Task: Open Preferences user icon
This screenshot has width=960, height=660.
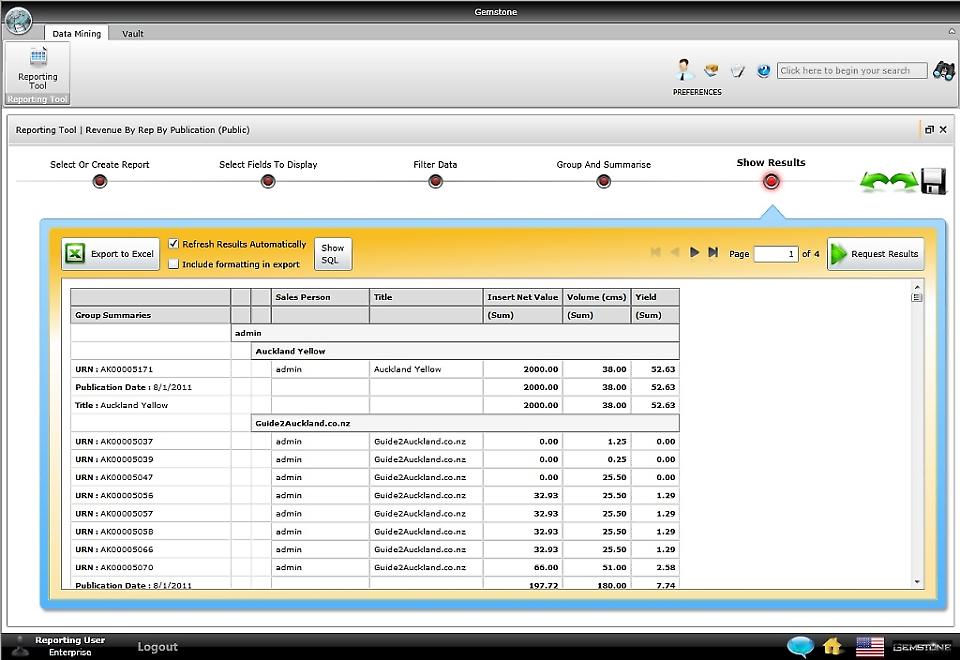Action: coord(684,70)
